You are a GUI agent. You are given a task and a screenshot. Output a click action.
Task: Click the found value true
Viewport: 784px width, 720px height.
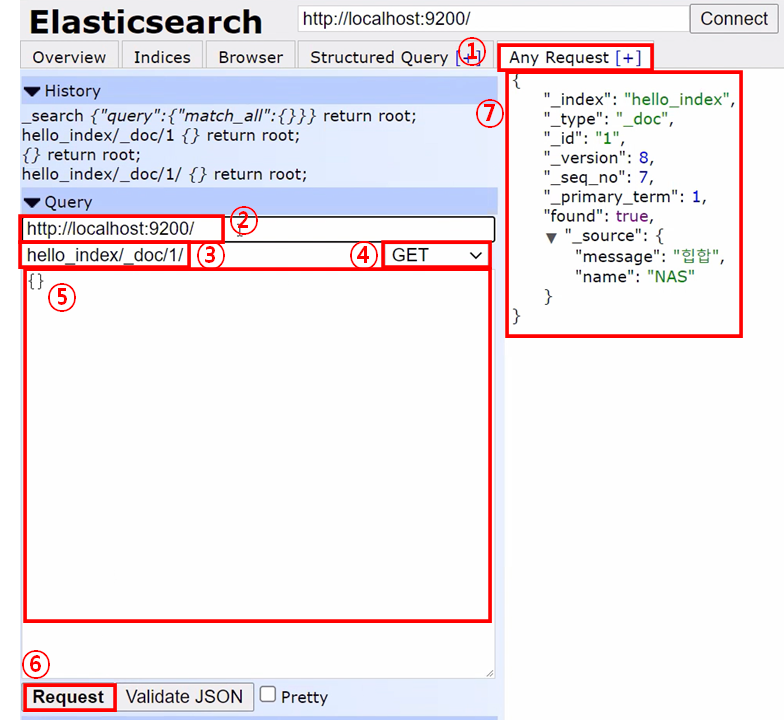(x=632, y=216)
